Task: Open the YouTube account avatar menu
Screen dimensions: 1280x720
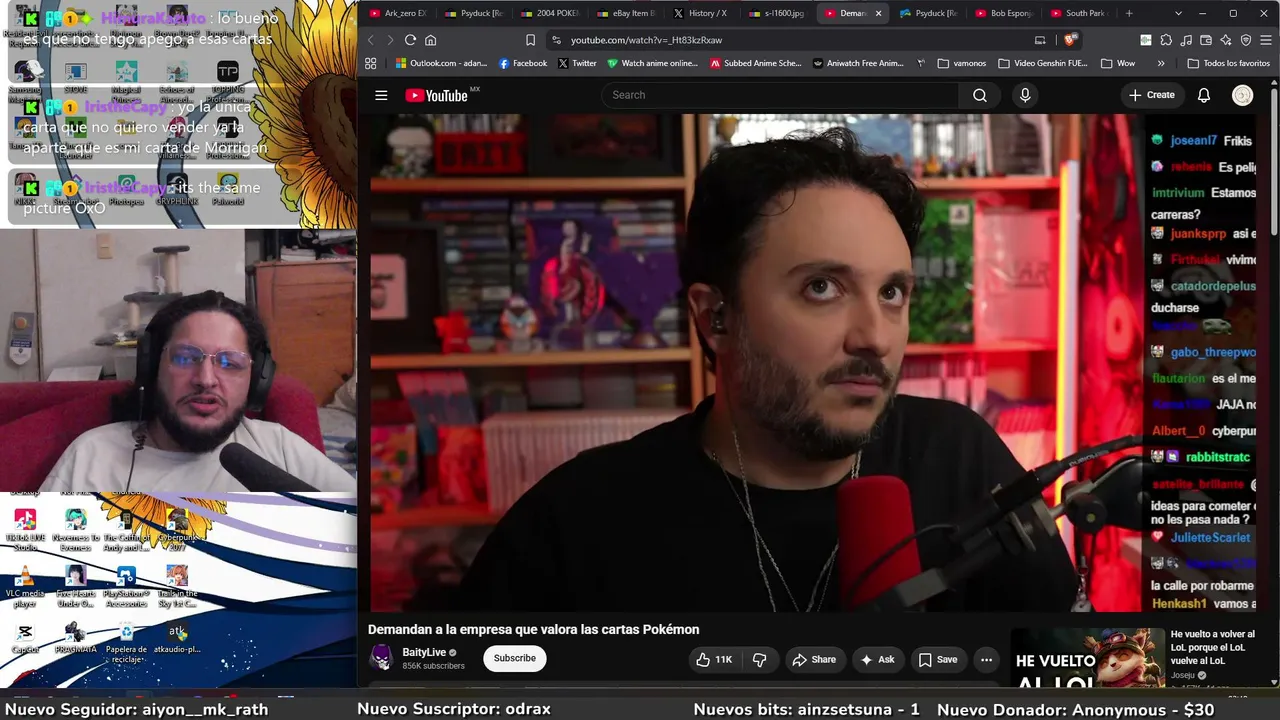Action: pos(1243,95)
